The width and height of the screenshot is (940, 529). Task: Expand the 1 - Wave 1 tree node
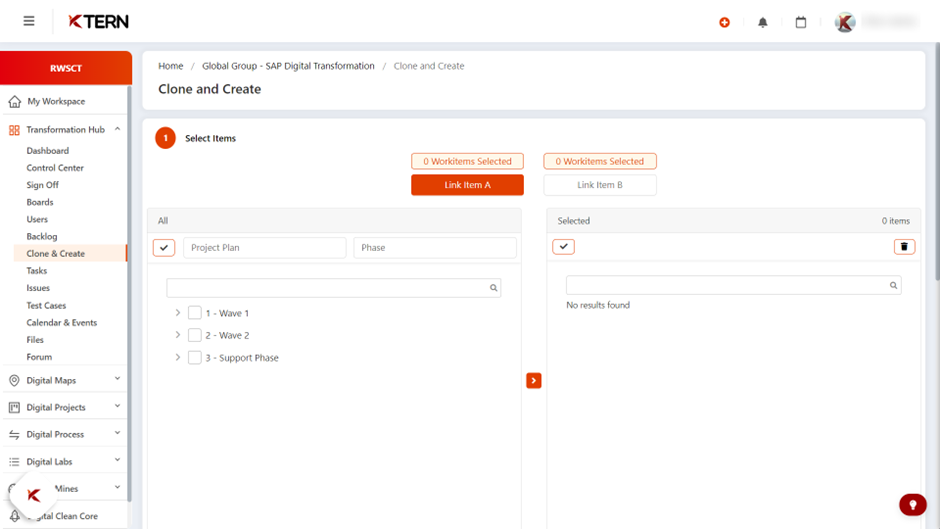[177, 312]
